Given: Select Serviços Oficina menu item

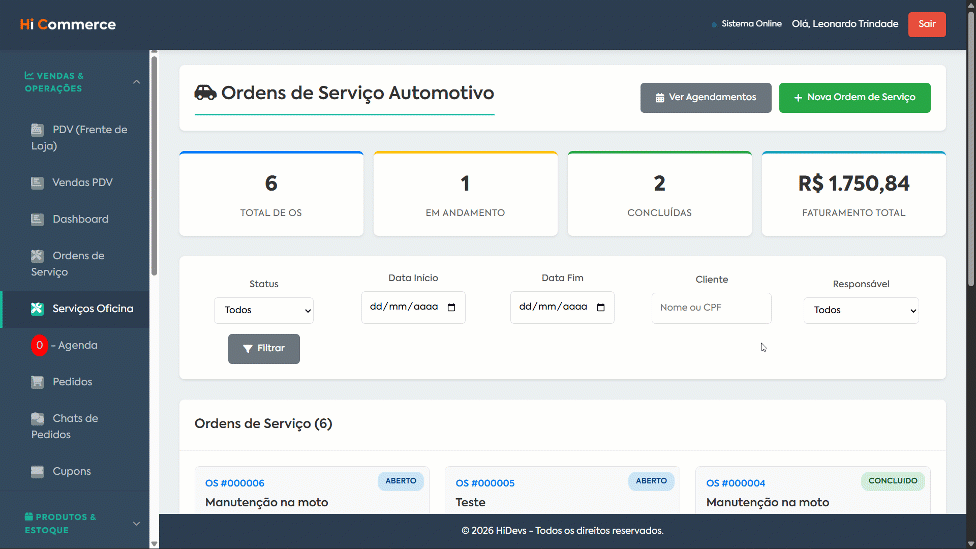Looking at the screenshot, I should pyautogui.click(x=75, y=309).
